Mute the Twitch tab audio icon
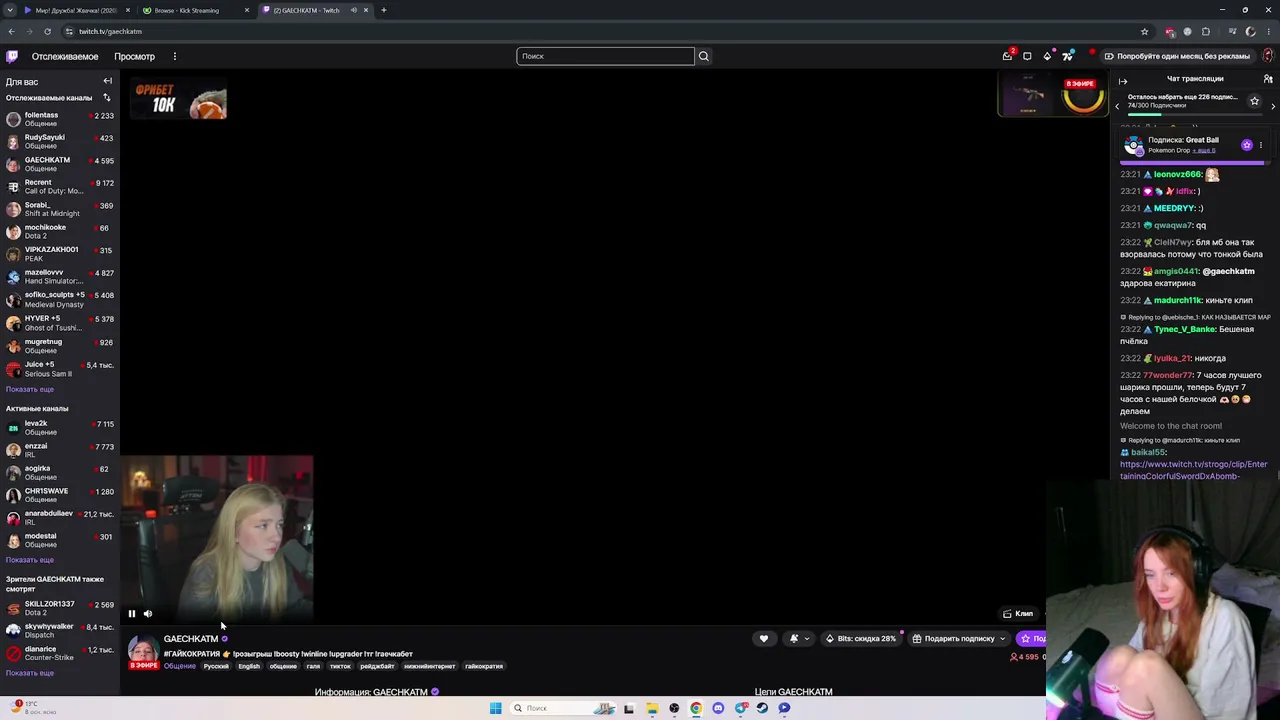This screenshot has width=1280, height=720. (x=353, y=10)
